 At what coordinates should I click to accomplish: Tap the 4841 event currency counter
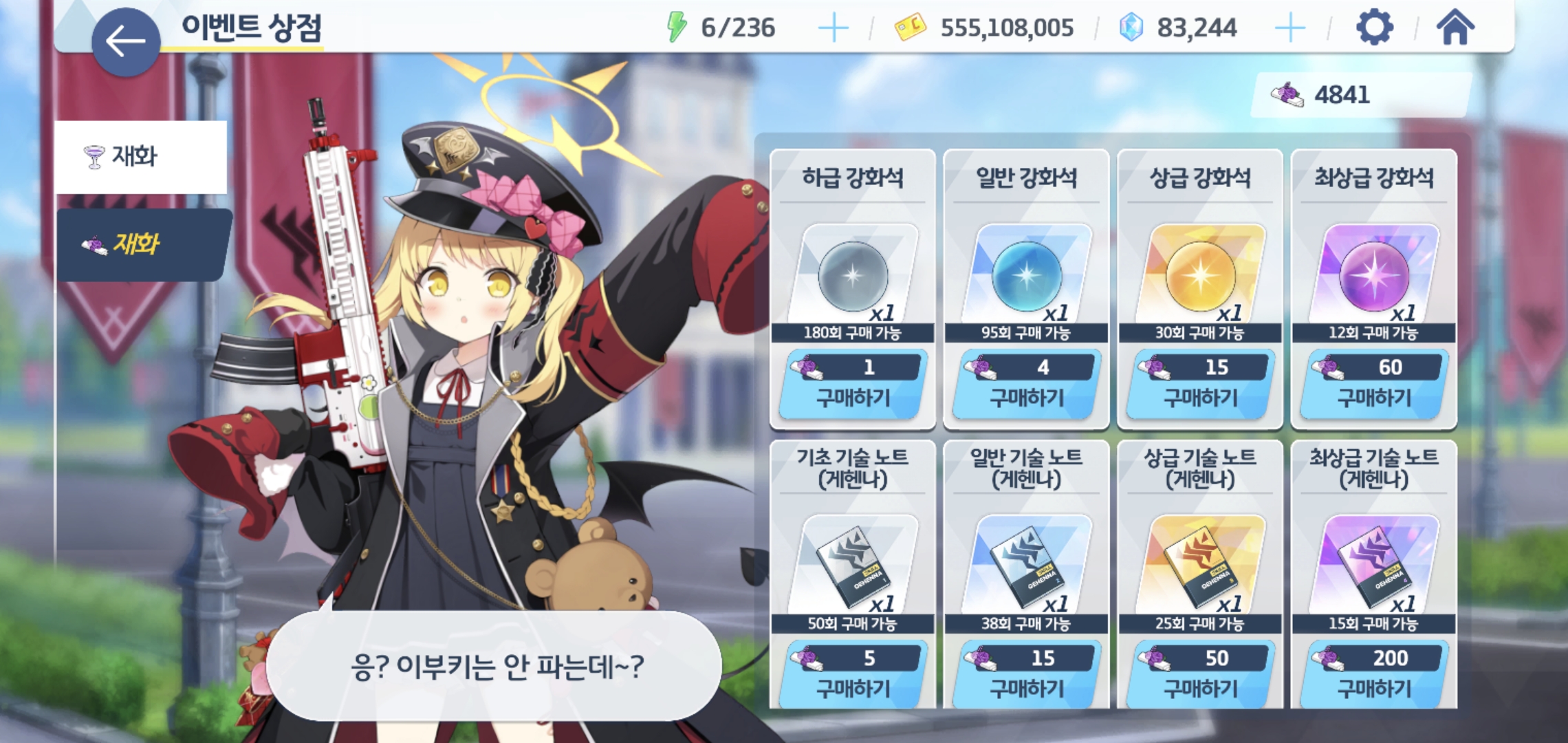coord(1360,95)
